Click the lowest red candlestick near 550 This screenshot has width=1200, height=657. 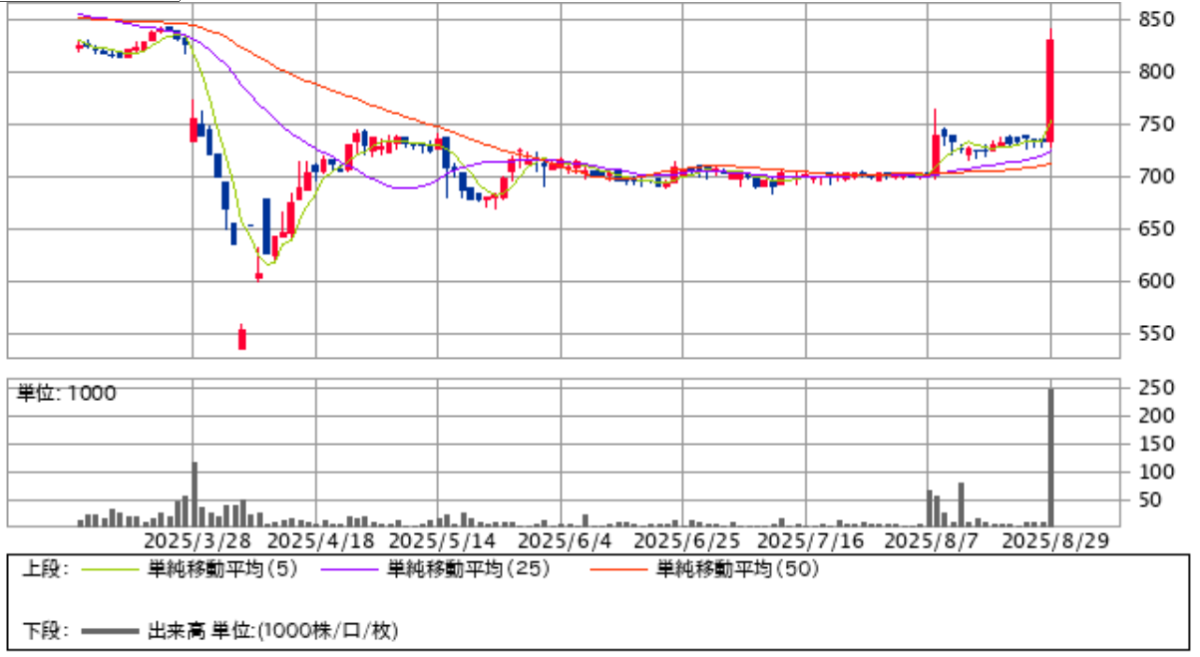[x=242, y=338]
